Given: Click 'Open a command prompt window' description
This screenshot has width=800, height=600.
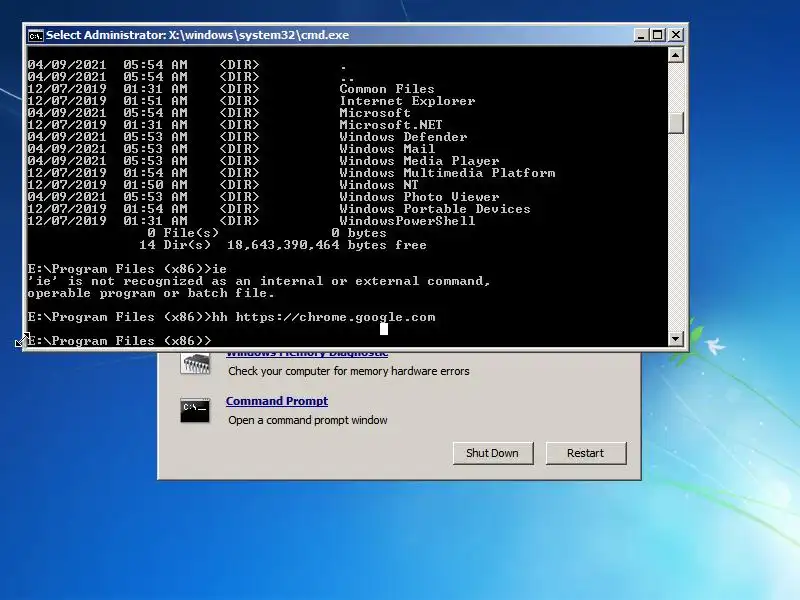Looking at the screenshot, I should (308, 420).
